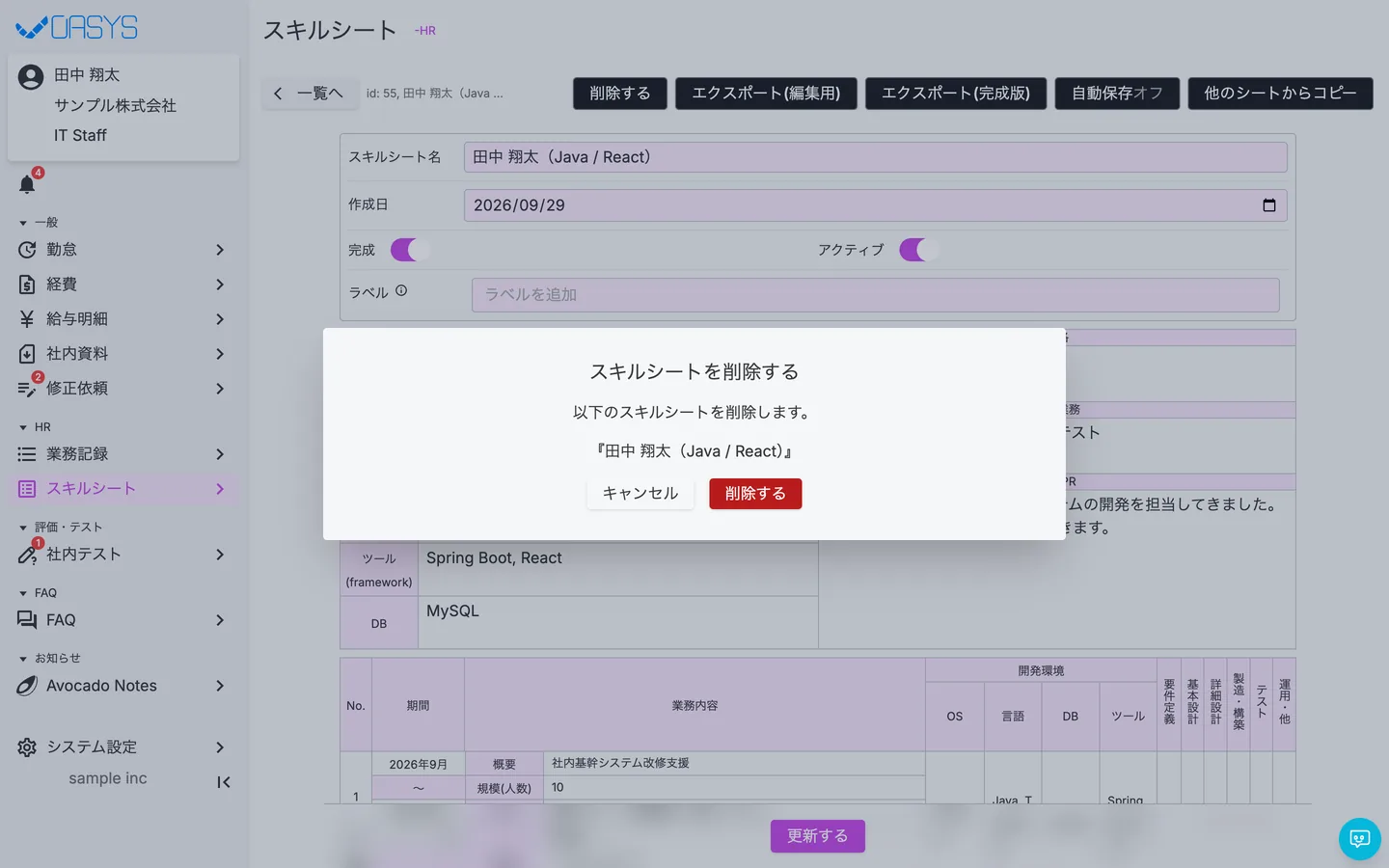Toggle 自動保存オフ auto-save button

tap(1117, 94)
